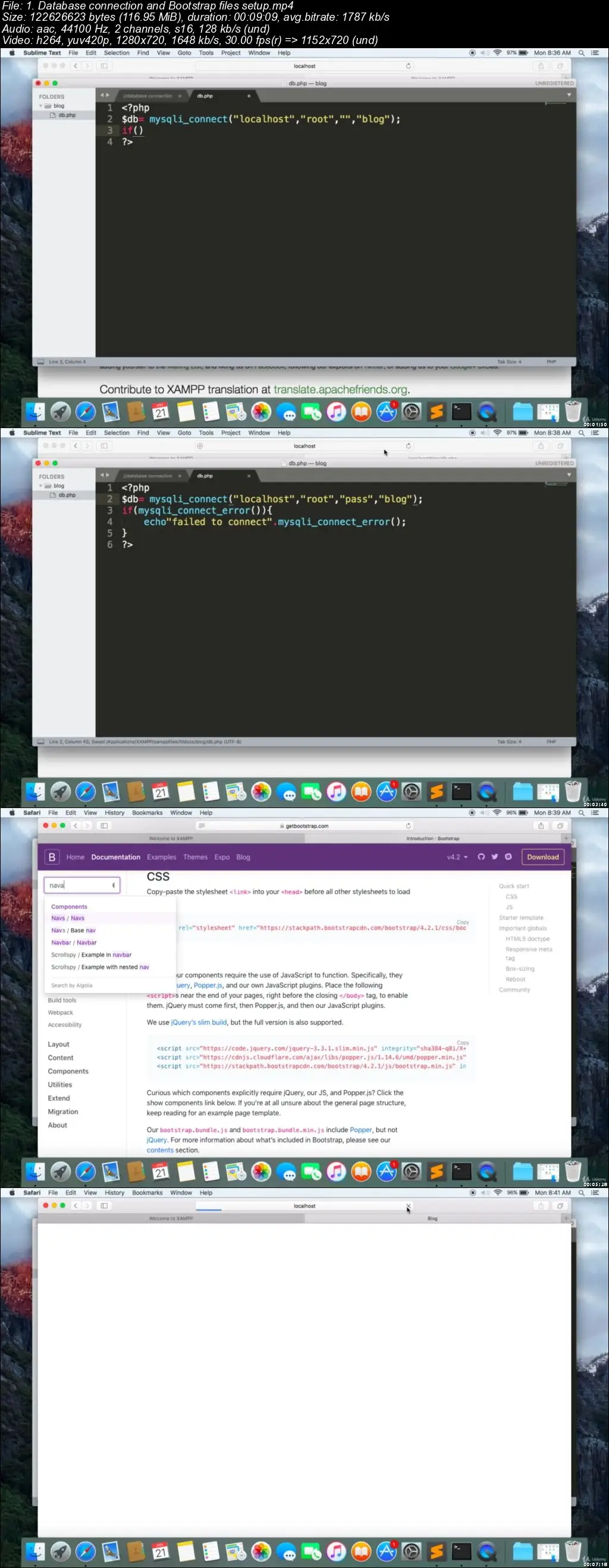609x1568 pixels.
Task: Click Safari's forward arrow on the getbootstrap.com frame
Action: point(87,826)
